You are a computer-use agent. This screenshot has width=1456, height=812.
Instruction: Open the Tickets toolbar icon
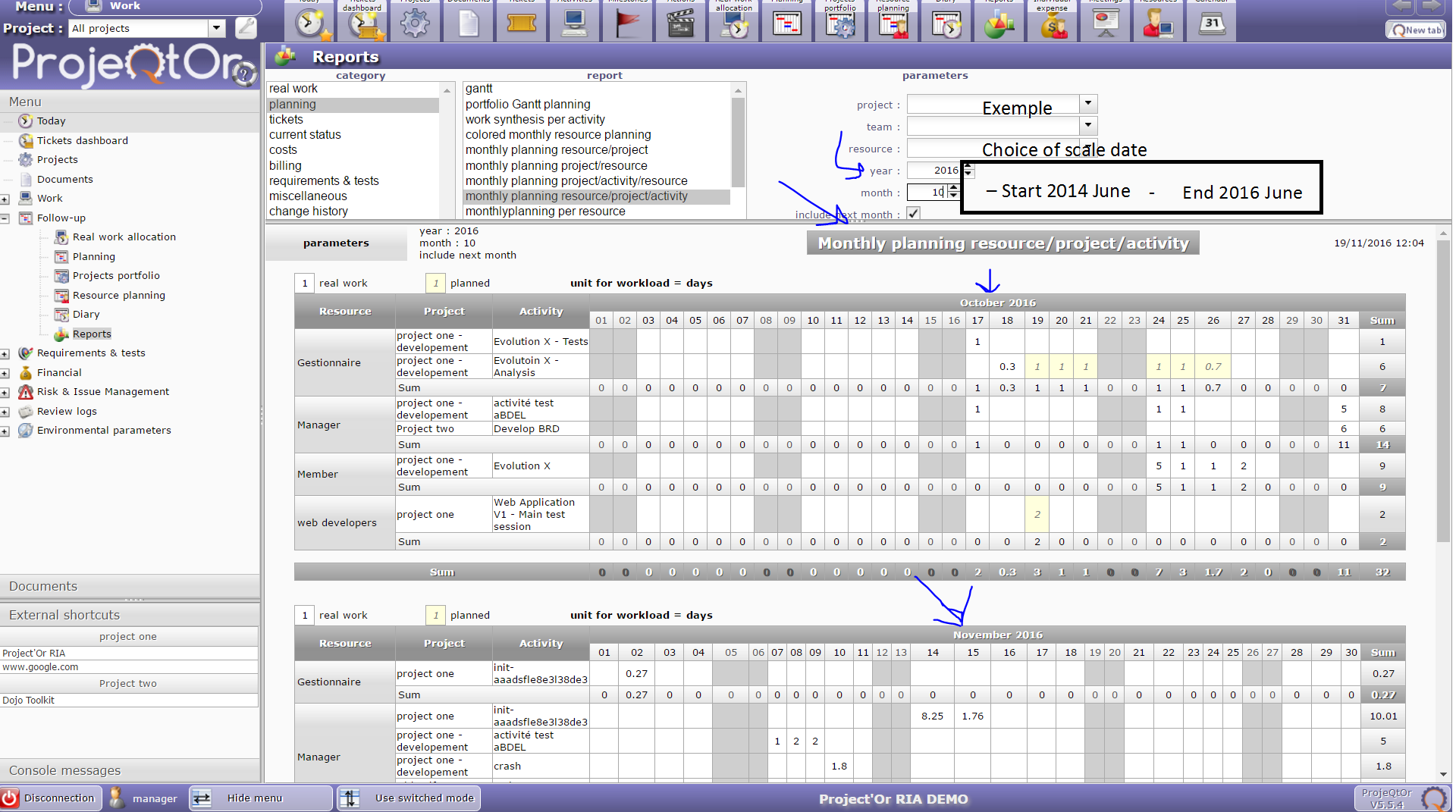[x=521, y=24]
